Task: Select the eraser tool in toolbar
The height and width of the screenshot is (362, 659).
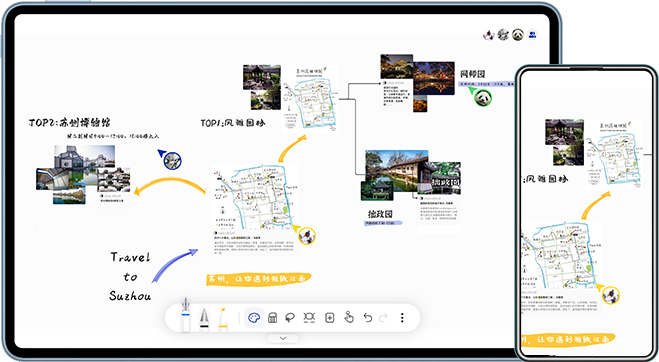Action: (x=272, y=317)
